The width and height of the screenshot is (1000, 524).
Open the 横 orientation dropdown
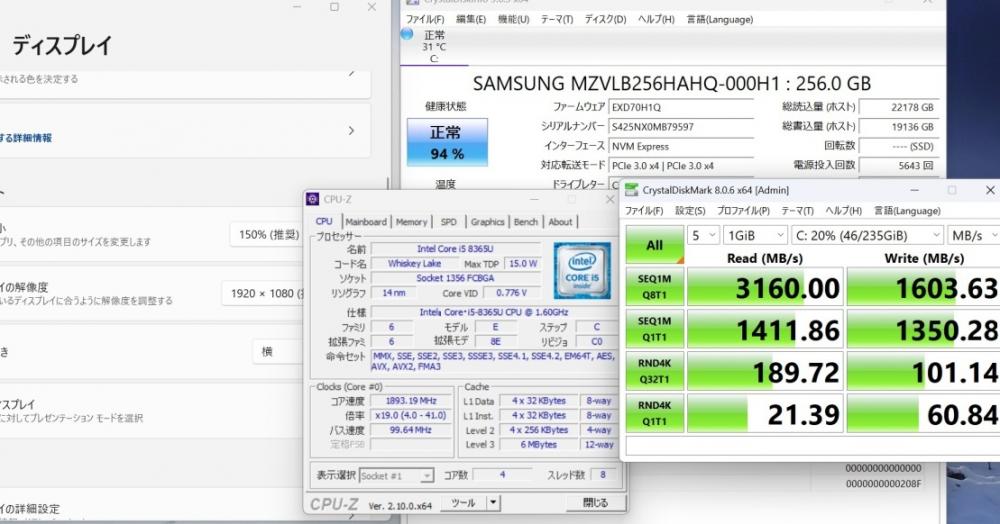point(279,352)
